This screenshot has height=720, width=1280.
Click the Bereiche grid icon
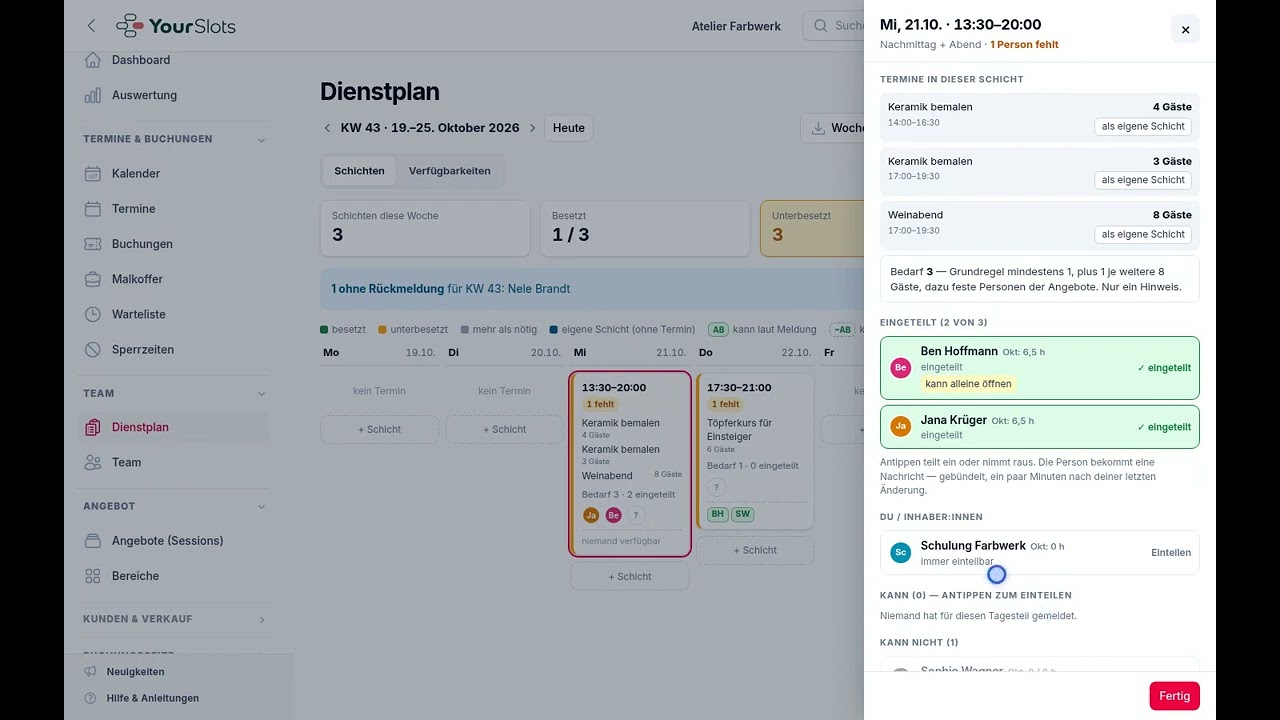pyautogui.click(x=93, y=576)
